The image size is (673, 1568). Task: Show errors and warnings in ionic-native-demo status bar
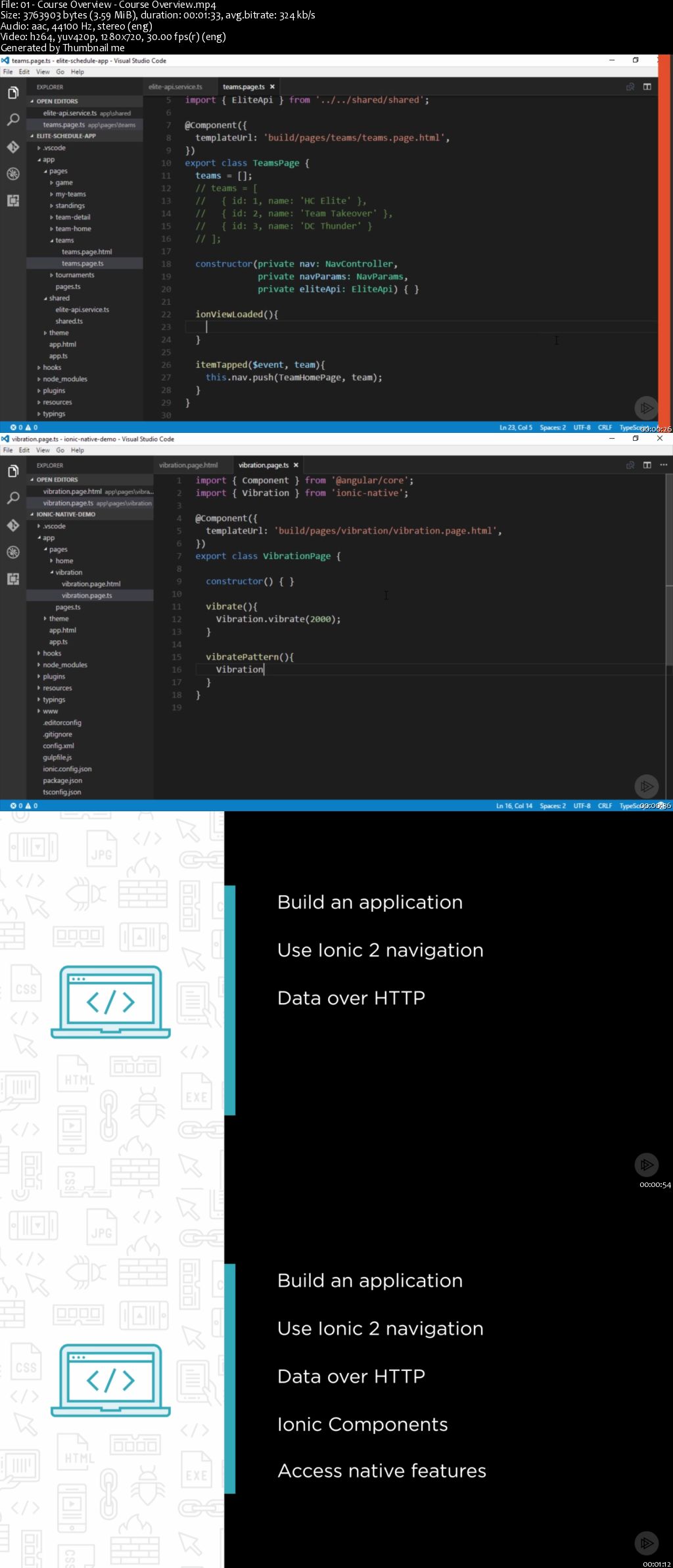(24, 805)
